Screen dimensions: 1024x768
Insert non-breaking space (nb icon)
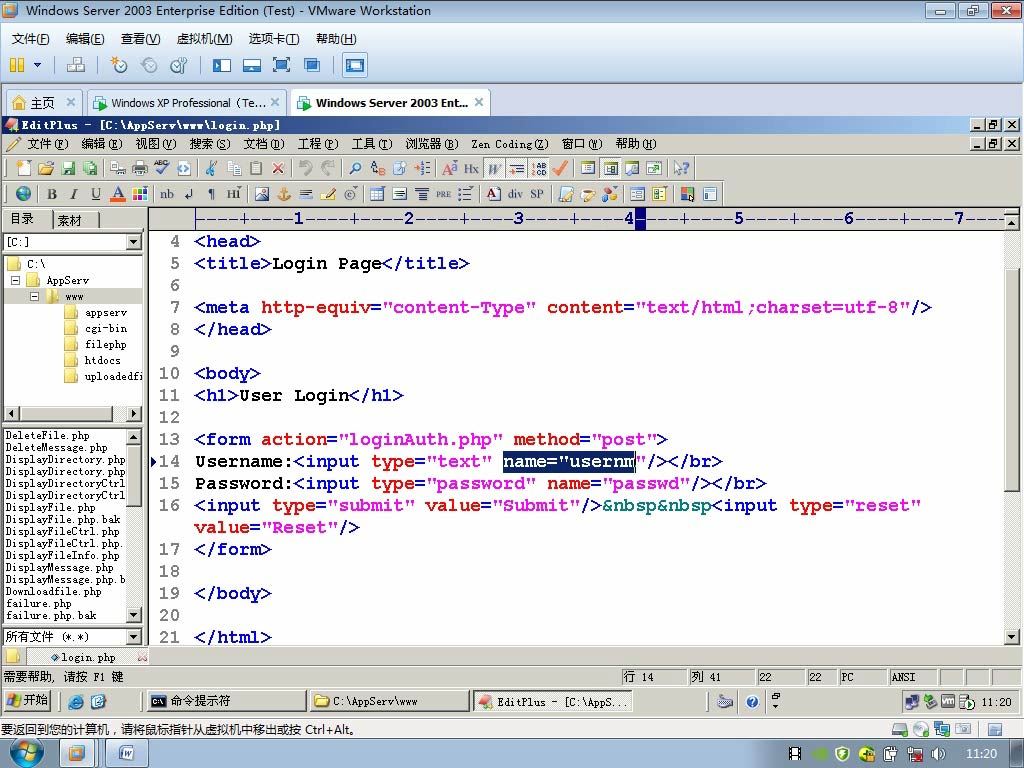point(167,194)
